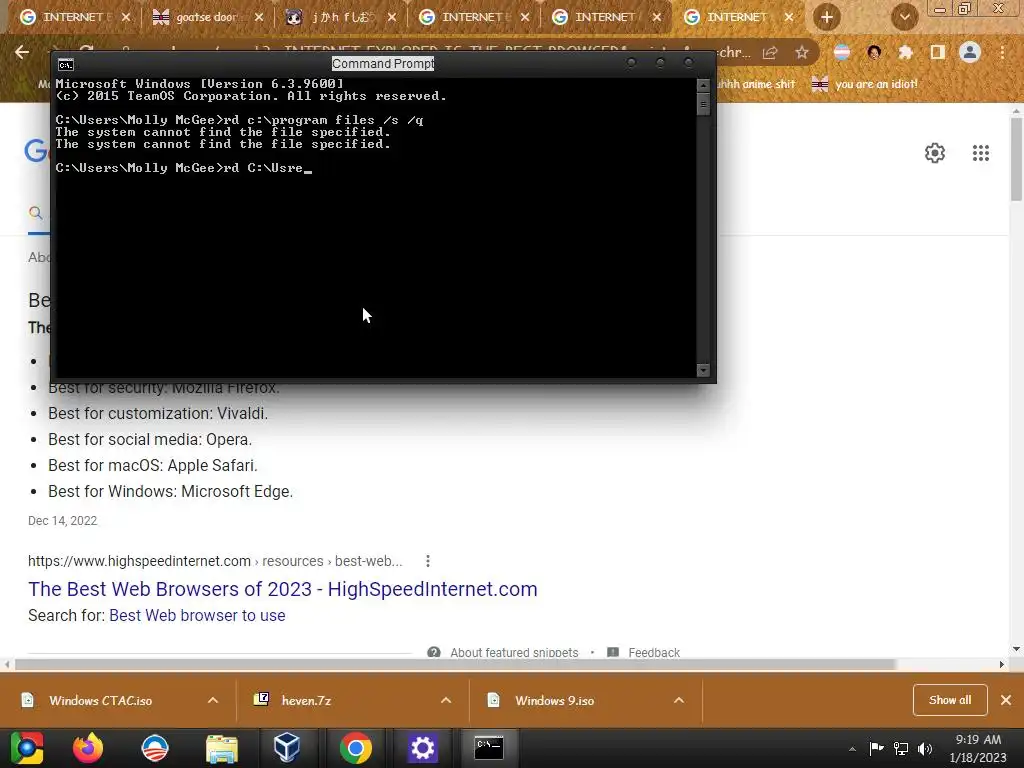The height and width of the screenshot is (768, 1024).
Task: Expand options for Windows 9.iso download
Action: tap(679, 700)
